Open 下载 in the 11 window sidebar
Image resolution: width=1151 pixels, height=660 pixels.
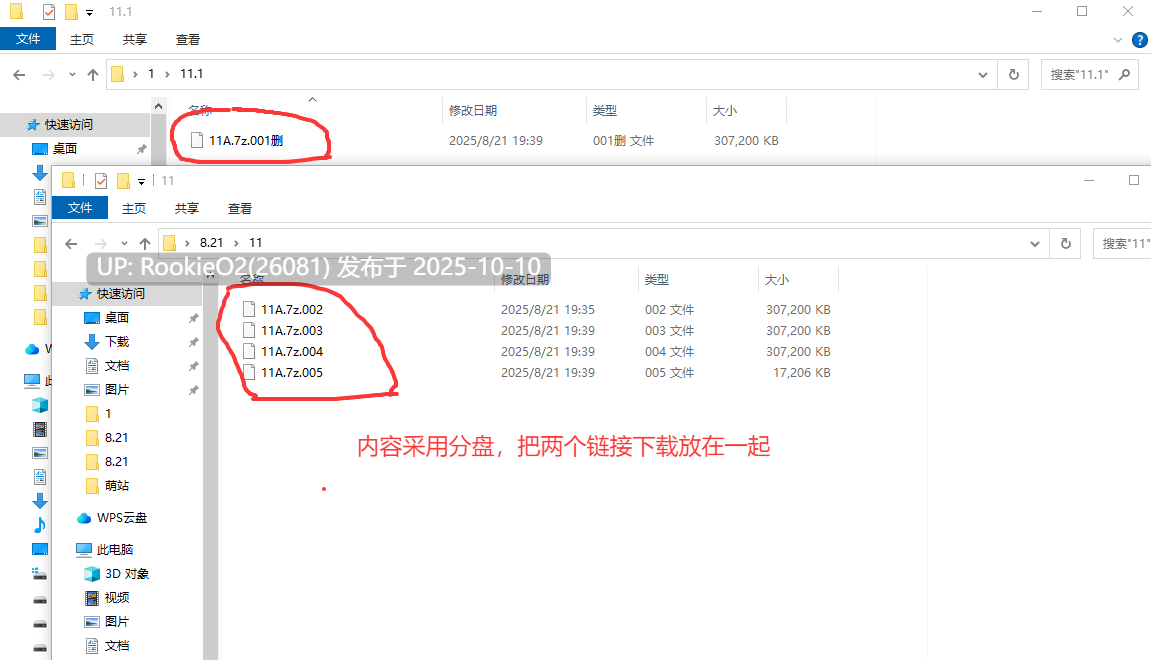point(117,341)
